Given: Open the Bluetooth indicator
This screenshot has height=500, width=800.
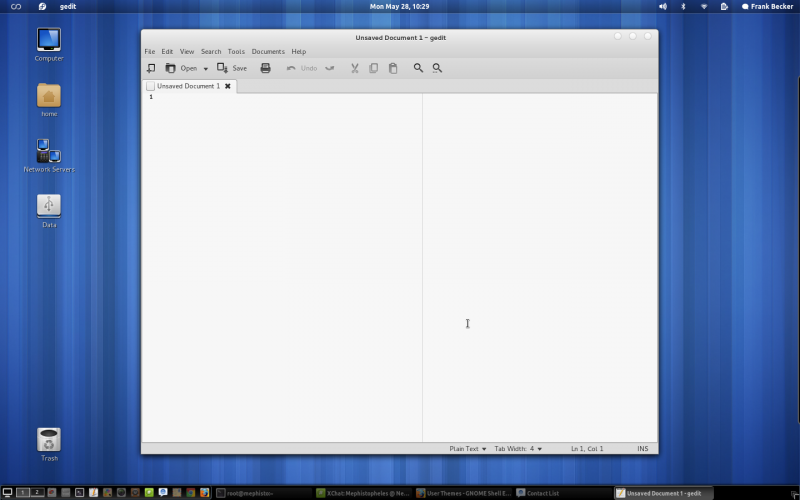Looking at the screenshot, I should 683,7.
